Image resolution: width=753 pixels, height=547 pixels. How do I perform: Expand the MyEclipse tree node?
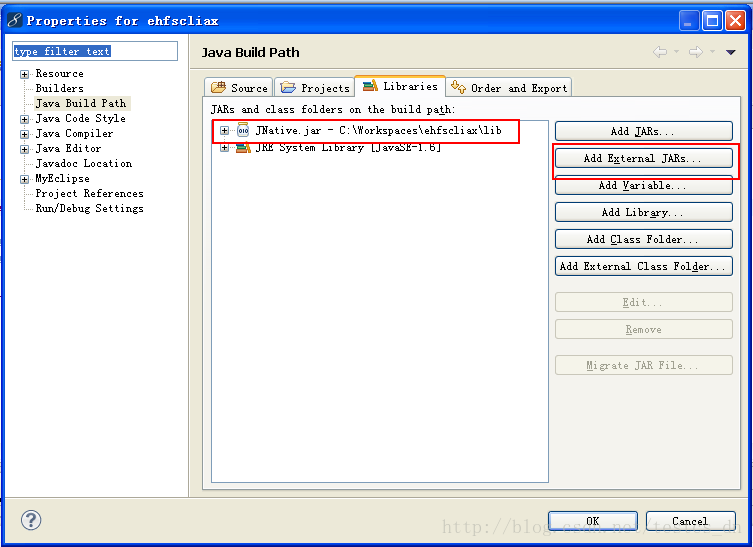tap(24, 179)
